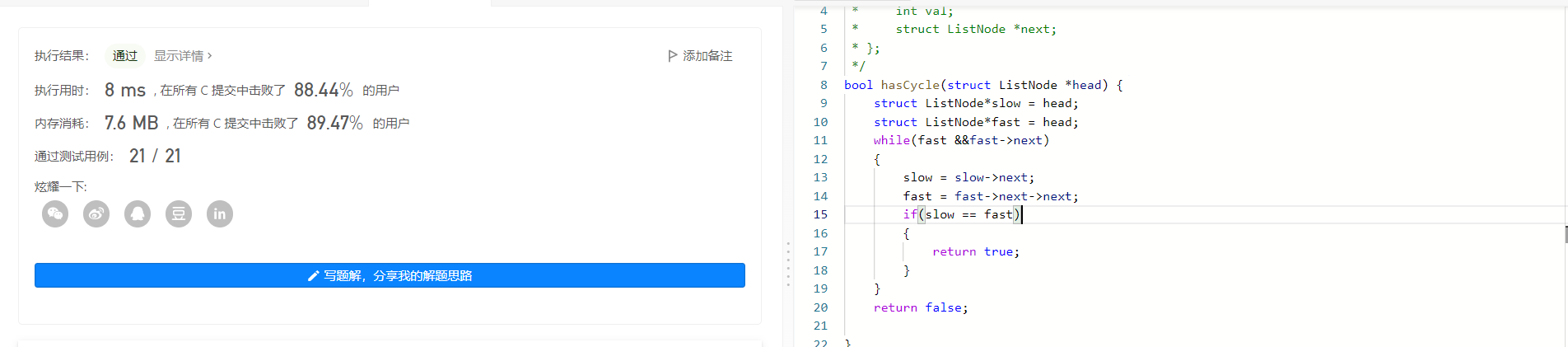
Task: Click the 8 ms runtime value
Action: [x=125, y=90]
